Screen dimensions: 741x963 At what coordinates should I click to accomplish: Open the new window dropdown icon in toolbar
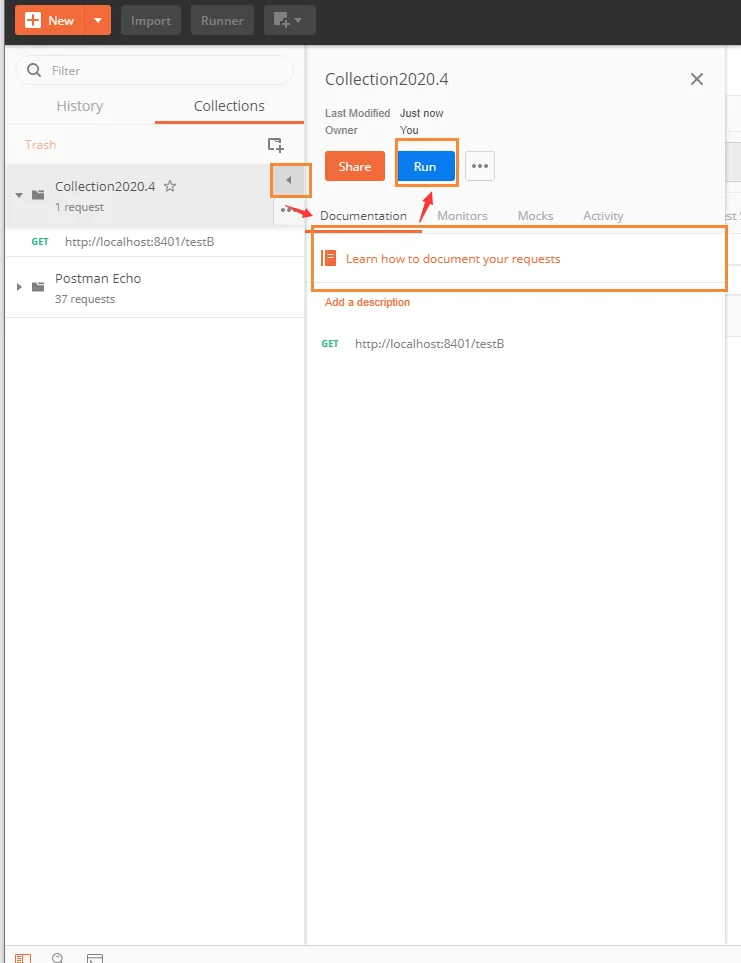point(289,20)
